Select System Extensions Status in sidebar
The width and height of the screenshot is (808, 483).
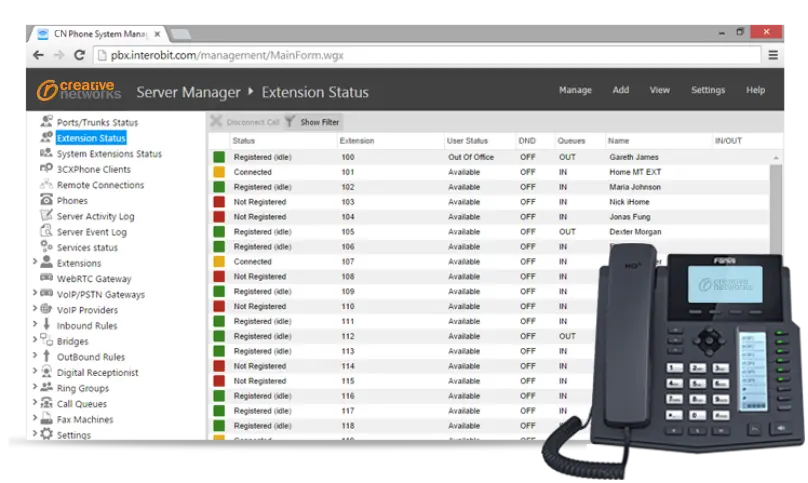coord(109,154)
